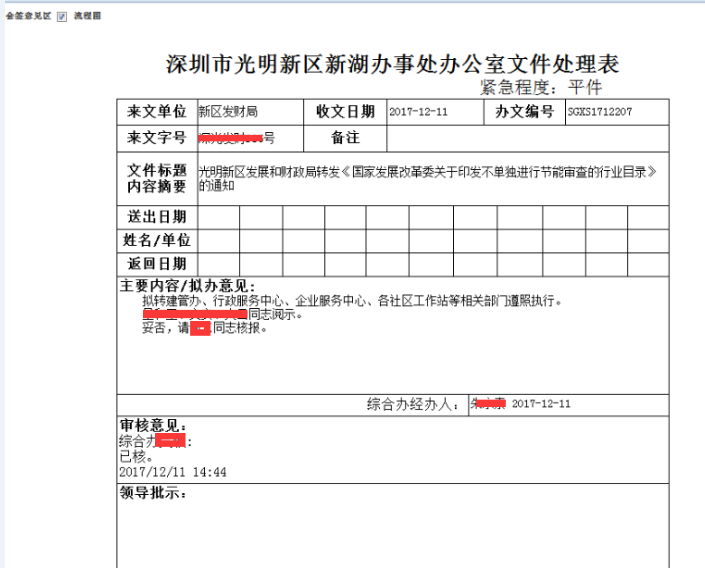Click the 收文日期 header cell
Screen dimensions: 705x568
click(x=345, y=112)
